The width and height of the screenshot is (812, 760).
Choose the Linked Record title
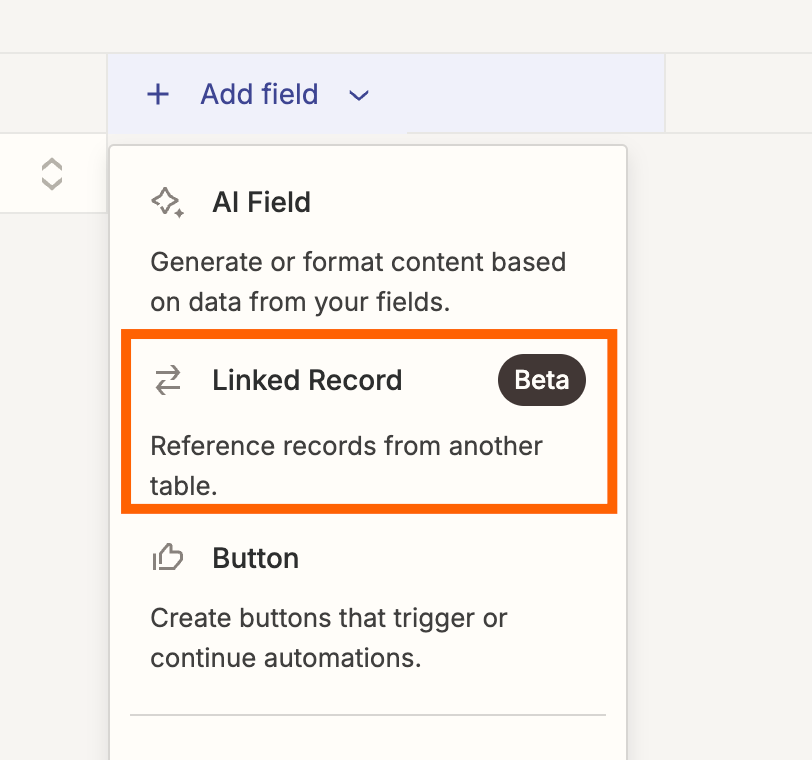pos(307,381)
